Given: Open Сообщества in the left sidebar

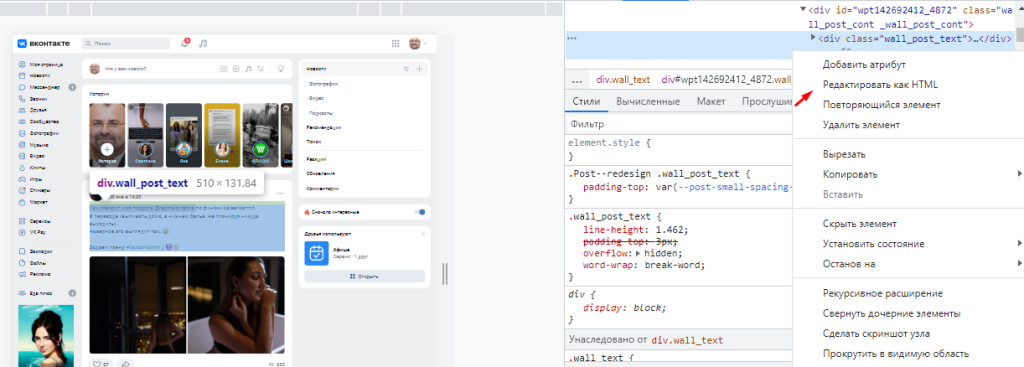Looking at the screenshot, I should tap(40, 121).
